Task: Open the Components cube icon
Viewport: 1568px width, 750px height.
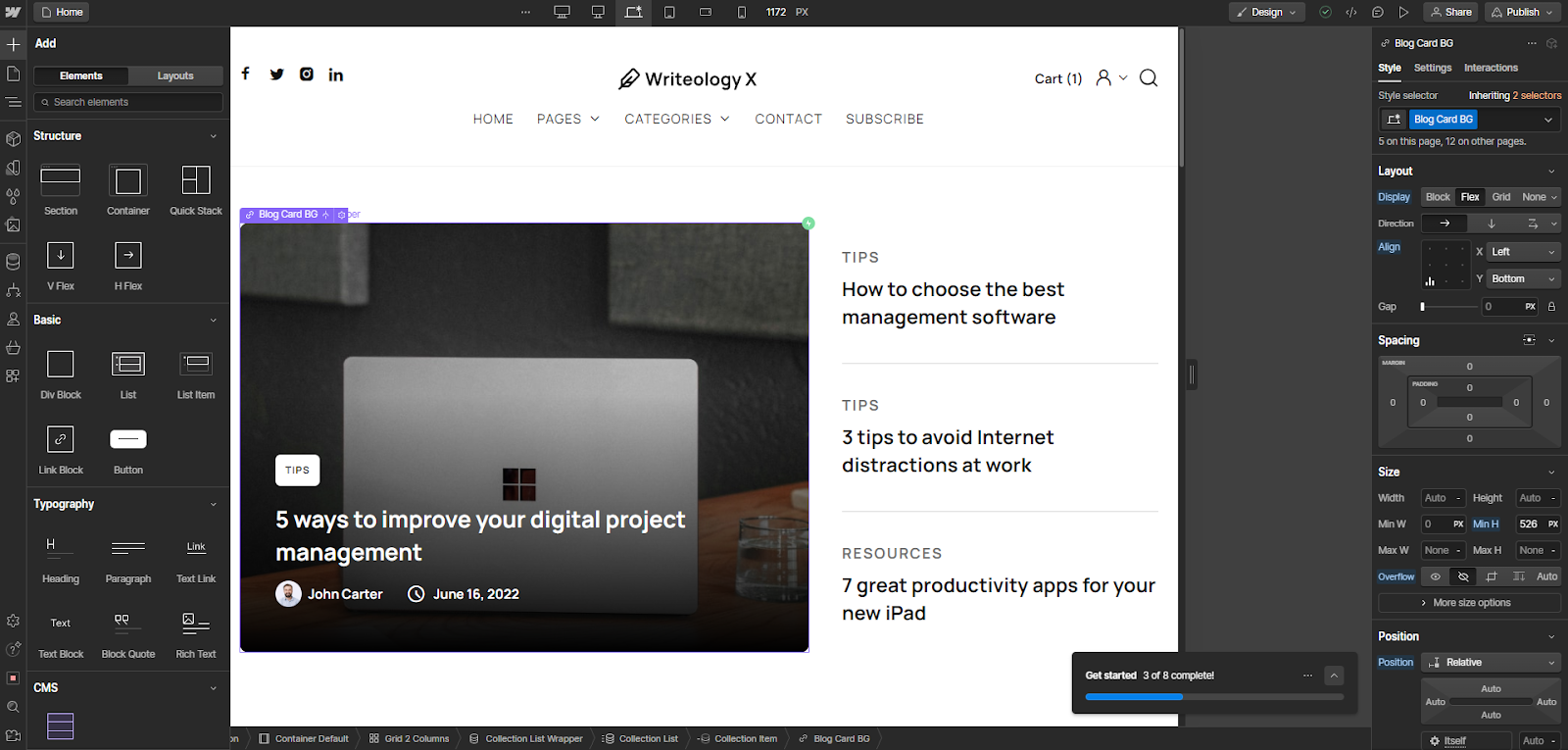Action: pos(13,139)
